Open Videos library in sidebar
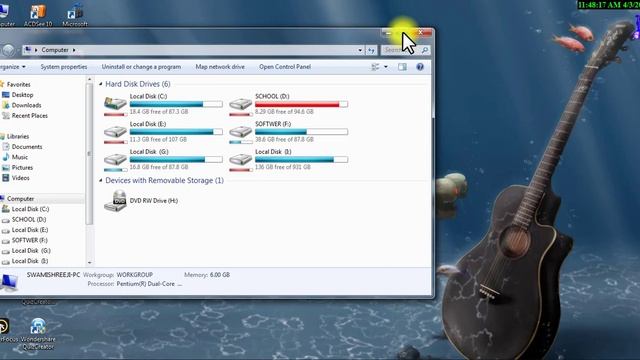The width and height of the screenshot is (640, 360). (x=20, y=178)
